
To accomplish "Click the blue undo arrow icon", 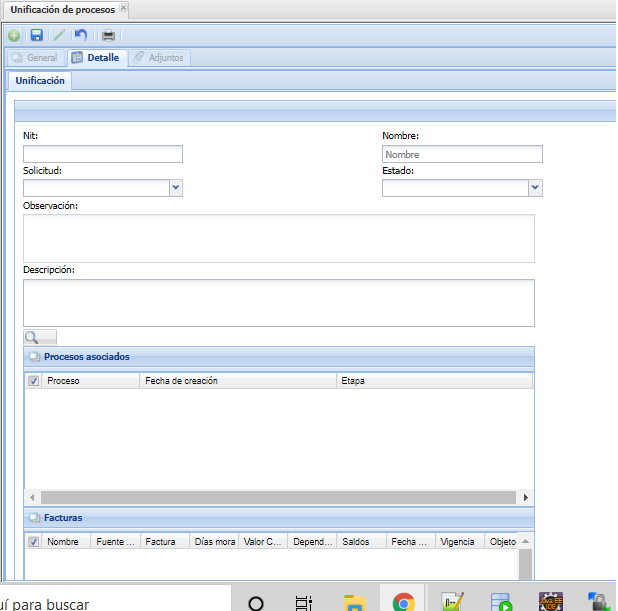I will click(81, 36).
